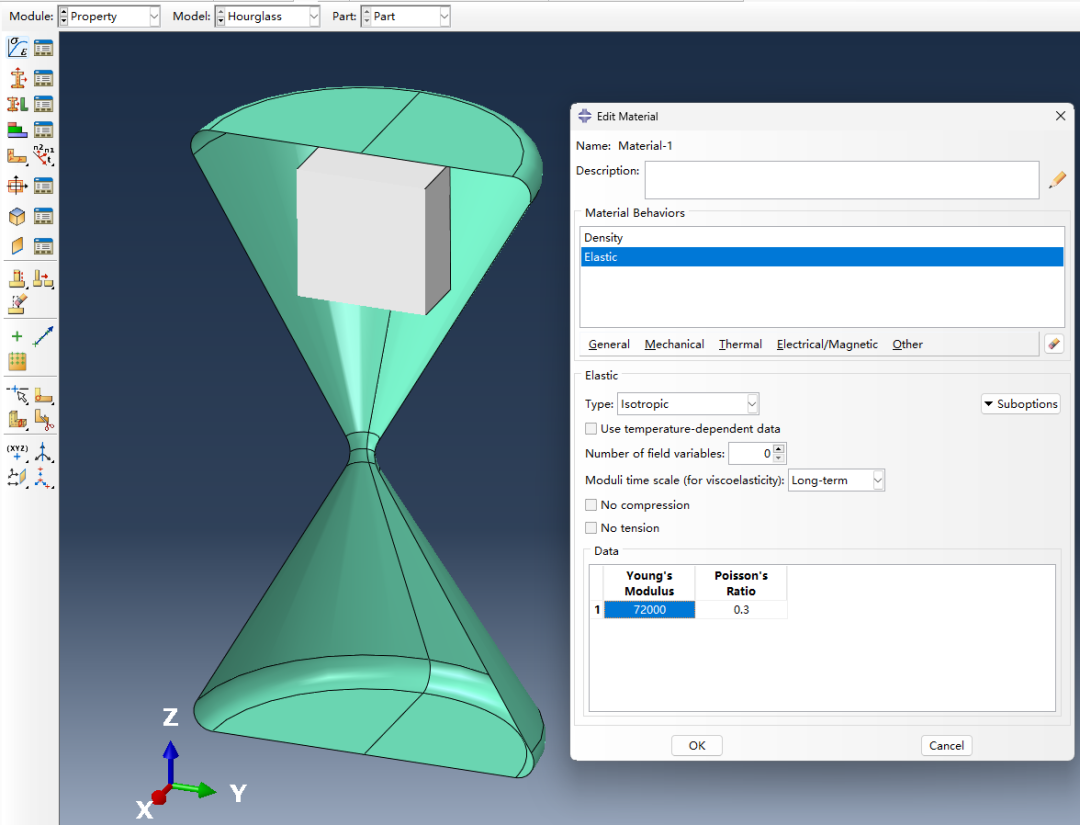Image resolution: width=1080 pixels, height=825 pixels.
Task: Select the Create Skin tool
Action: tap(17, 216)
